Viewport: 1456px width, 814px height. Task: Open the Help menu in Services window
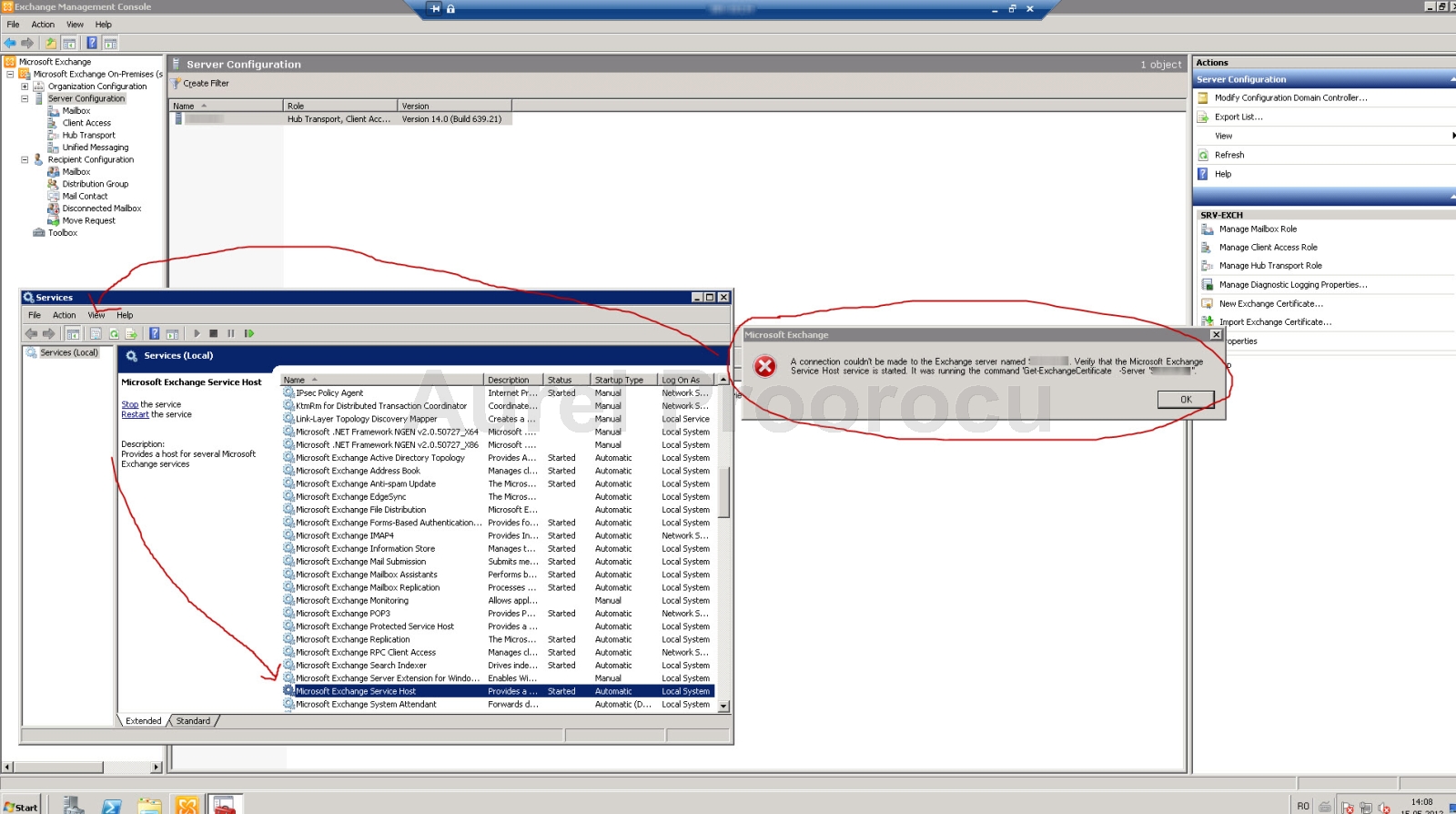point(125,315)
